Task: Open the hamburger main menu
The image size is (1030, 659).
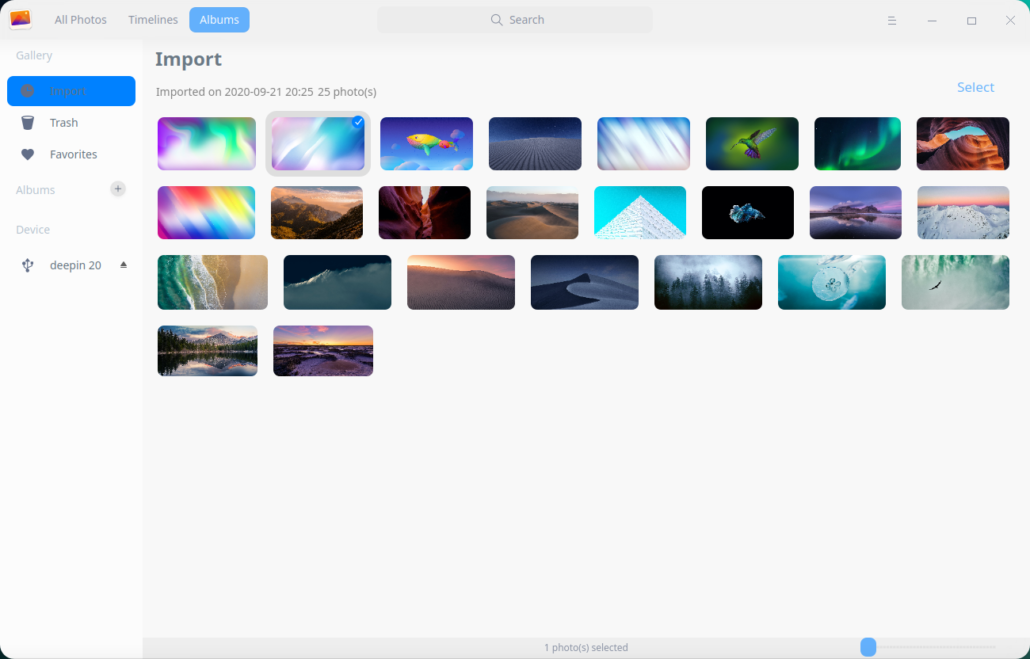Action: click(891, 20)
